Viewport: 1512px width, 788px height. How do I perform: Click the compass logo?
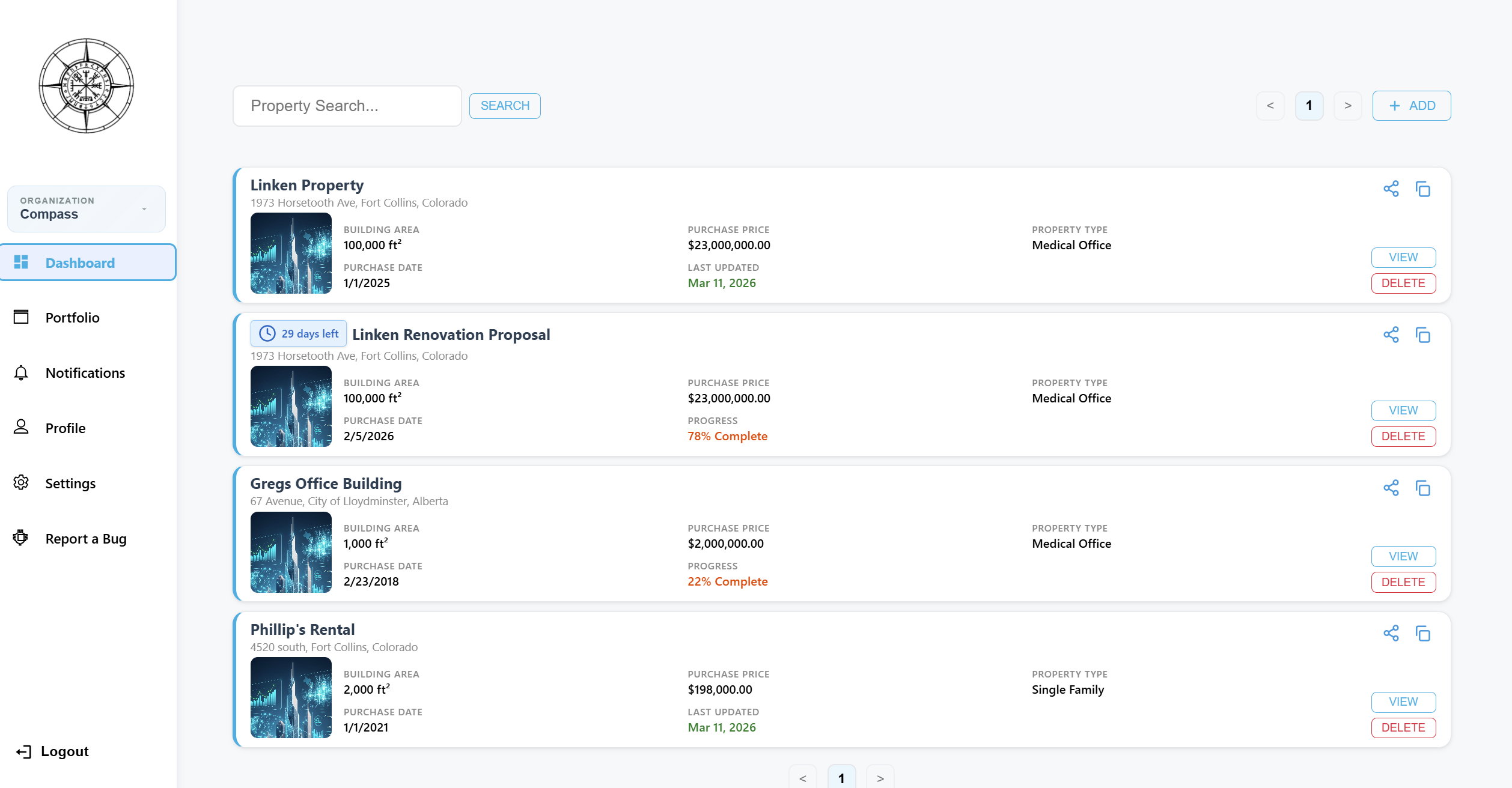point(86,85)
